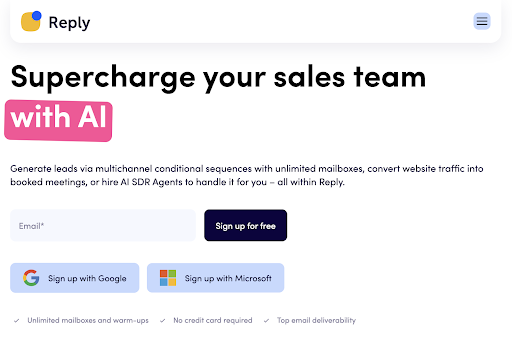Click the Reply yellow logo icon
The image size is (512, 364).
[31, 21]
